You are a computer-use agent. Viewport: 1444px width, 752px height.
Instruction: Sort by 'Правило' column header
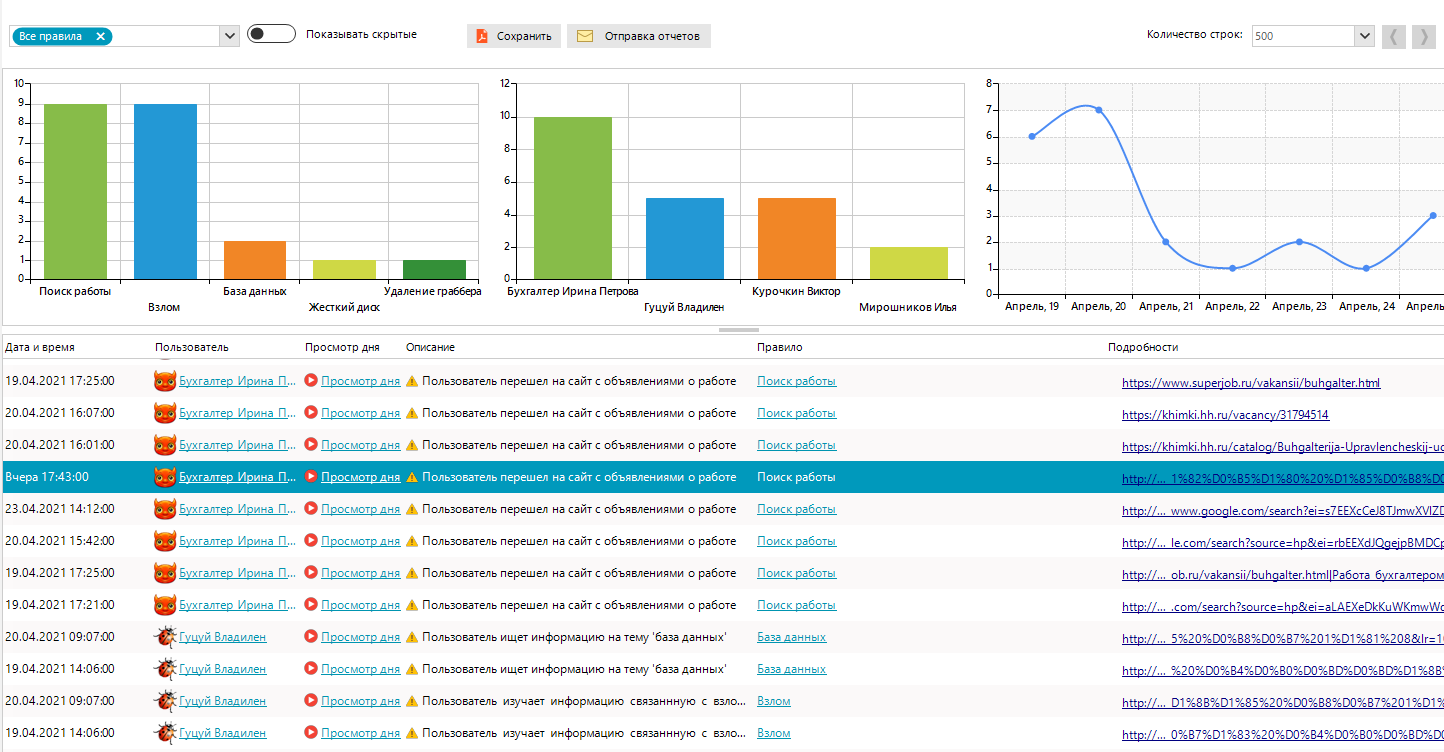(780, 347)
